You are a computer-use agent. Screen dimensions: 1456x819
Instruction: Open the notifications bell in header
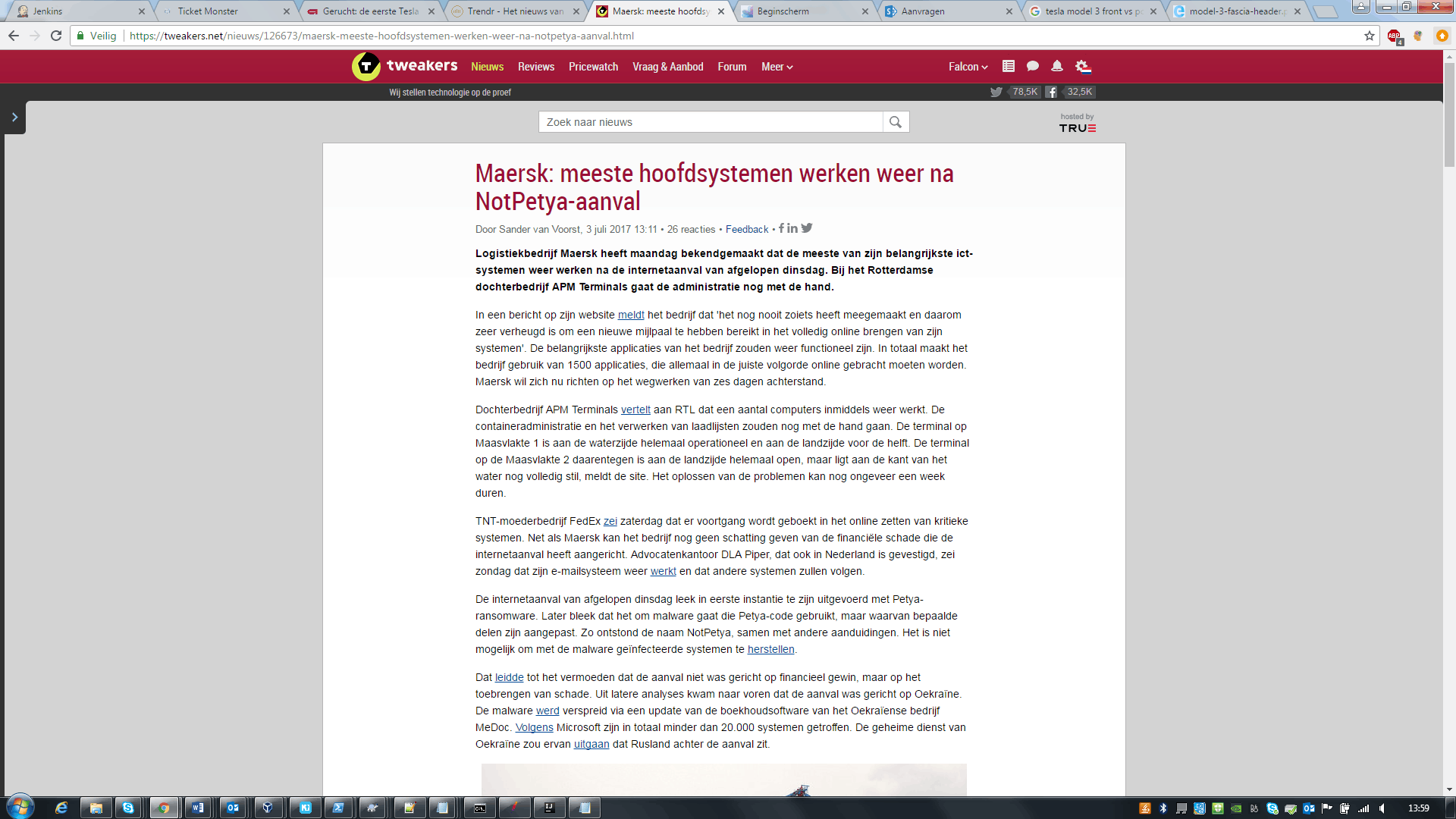point(1056,67)
